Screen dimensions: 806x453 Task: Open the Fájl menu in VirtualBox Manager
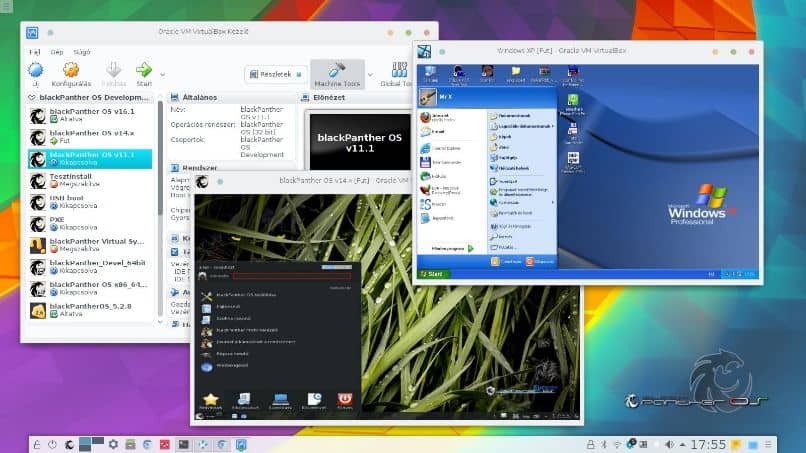[34, 52]
